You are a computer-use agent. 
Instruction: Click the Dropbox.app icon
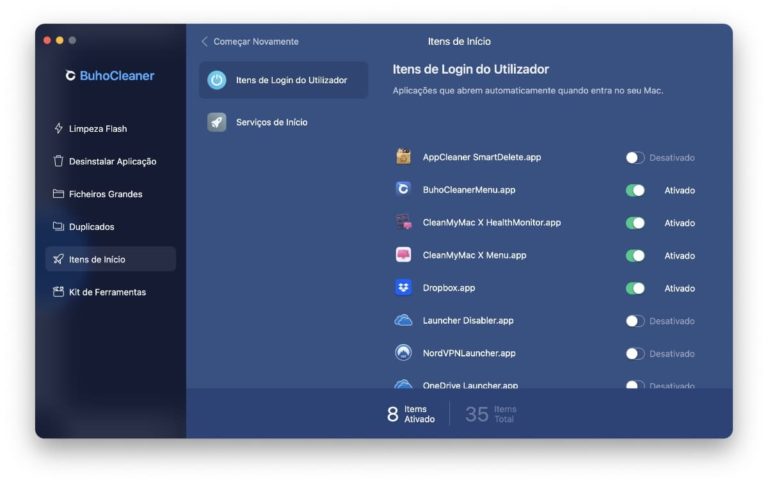(403, 288)
